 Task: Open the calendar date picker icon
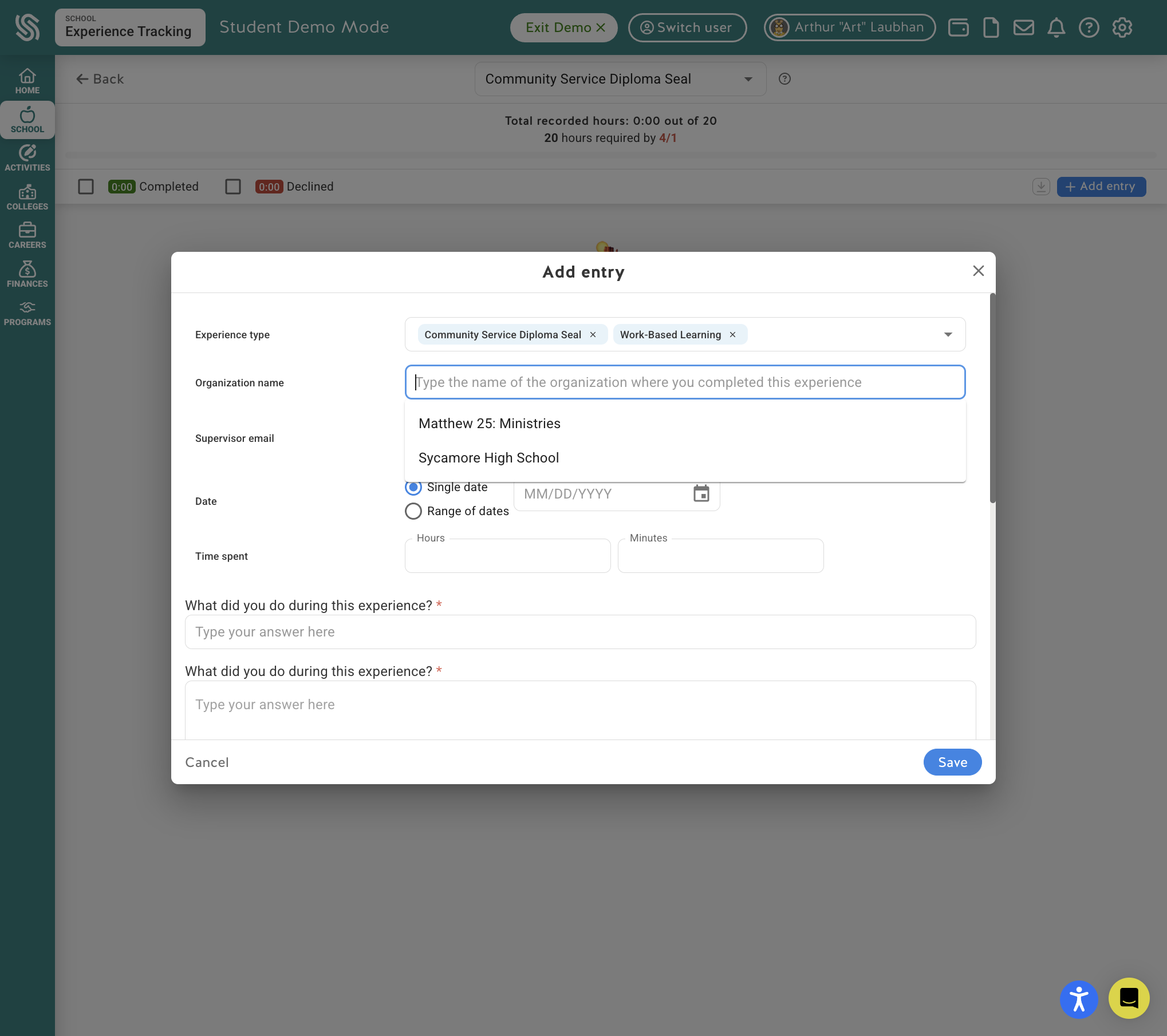click(701, 493)
